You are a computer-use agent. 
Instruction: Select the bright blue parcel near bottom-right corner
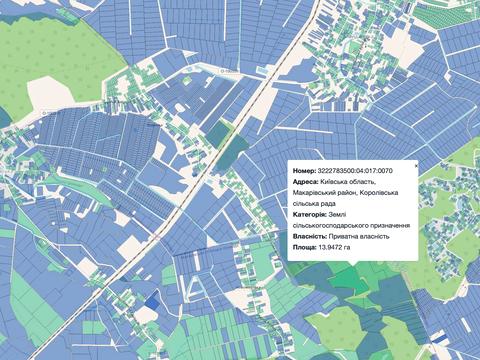pos(440,338)
